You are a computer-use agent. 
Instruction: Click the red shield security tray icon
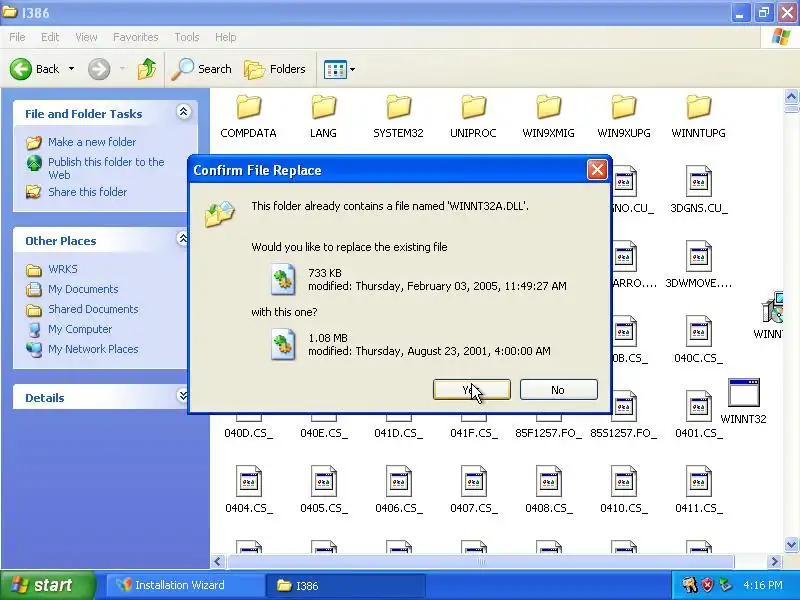(707, 585)
